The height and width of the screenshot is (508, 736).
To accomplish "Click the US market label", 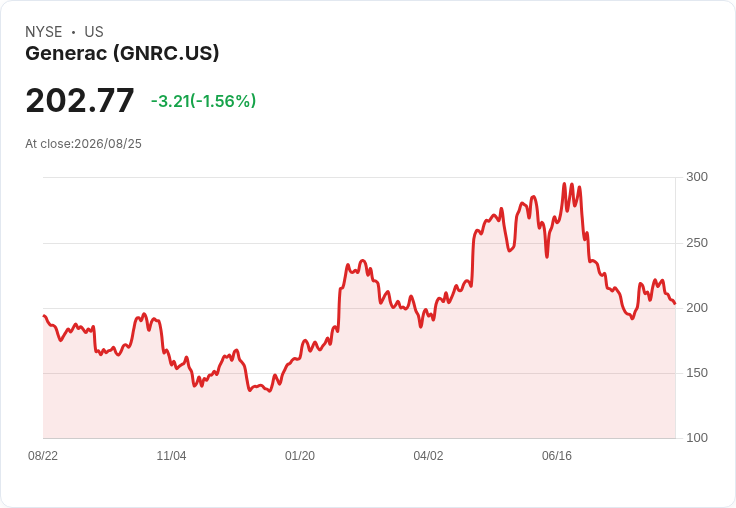I will click(x=94, y=32).
